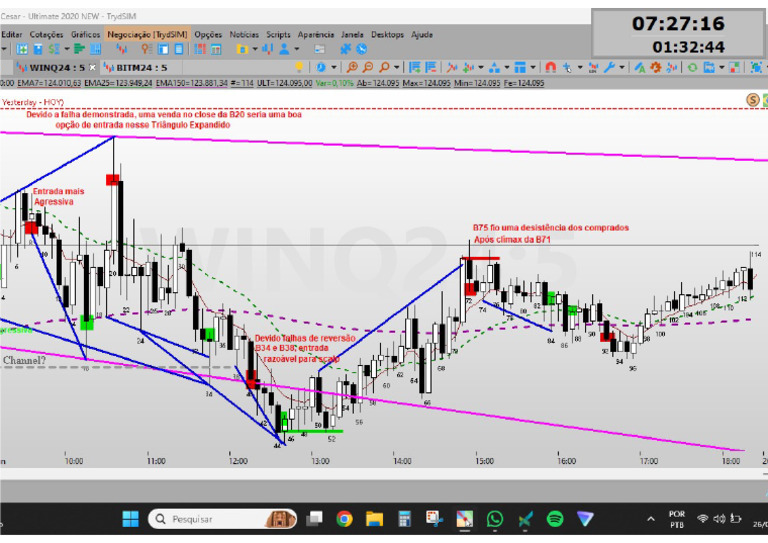This screenshot has height=543, width=768.
Task: Click the blue globe clock icon in main toolbar
Action: pyautogui.click(x=361, y=49)
